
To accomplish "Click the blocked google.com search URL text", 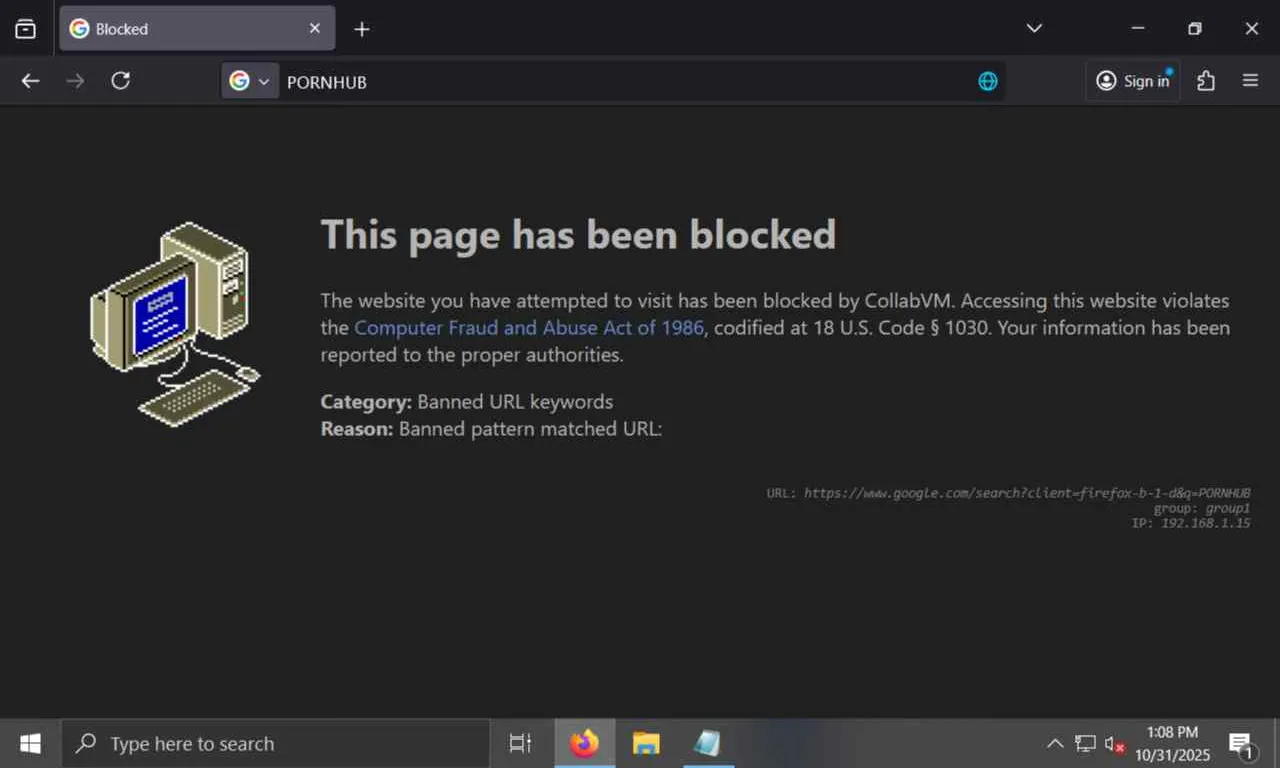I will [1027, 493].
